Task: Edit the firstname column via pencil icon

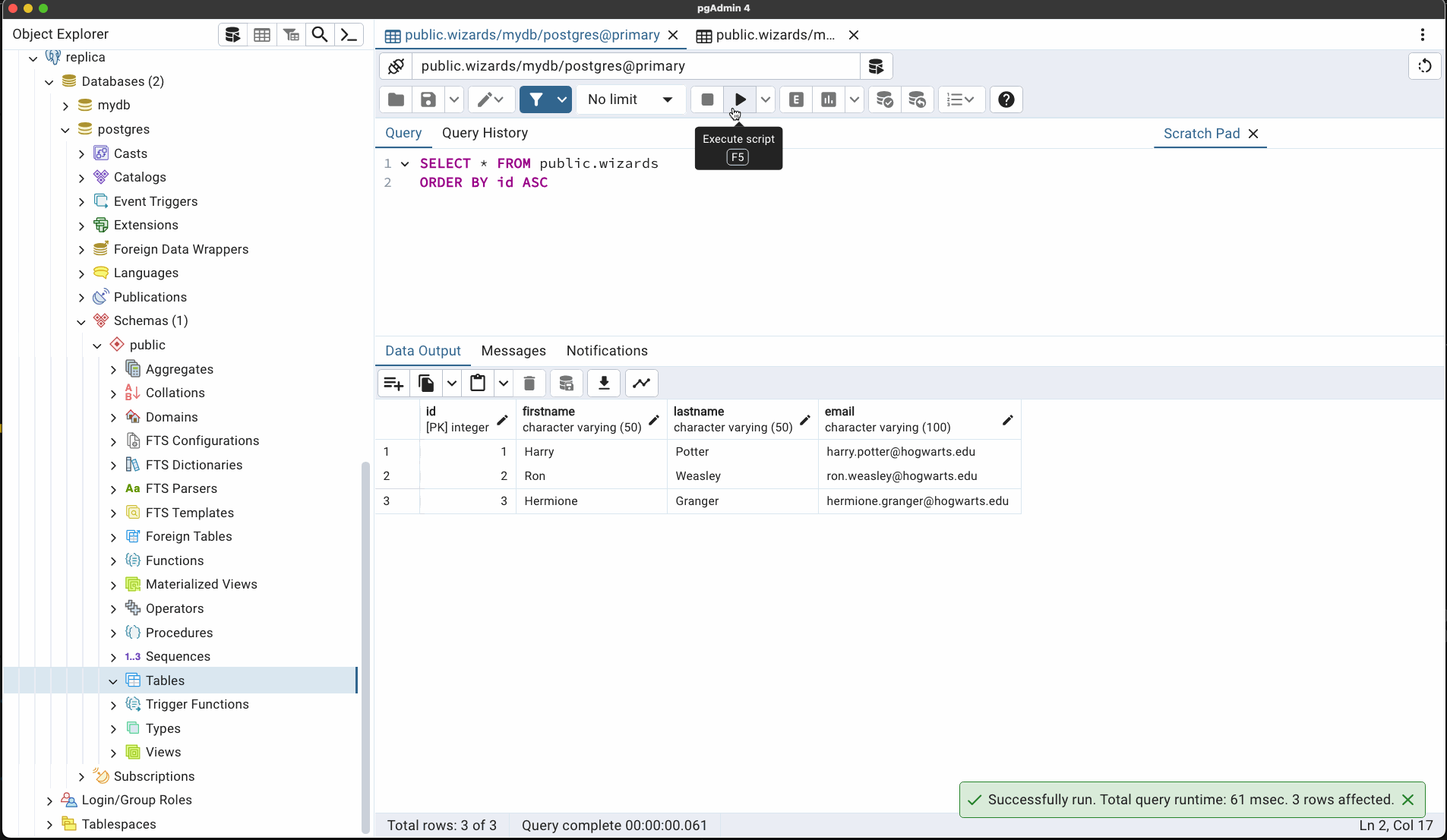Action: coord(654,420)
